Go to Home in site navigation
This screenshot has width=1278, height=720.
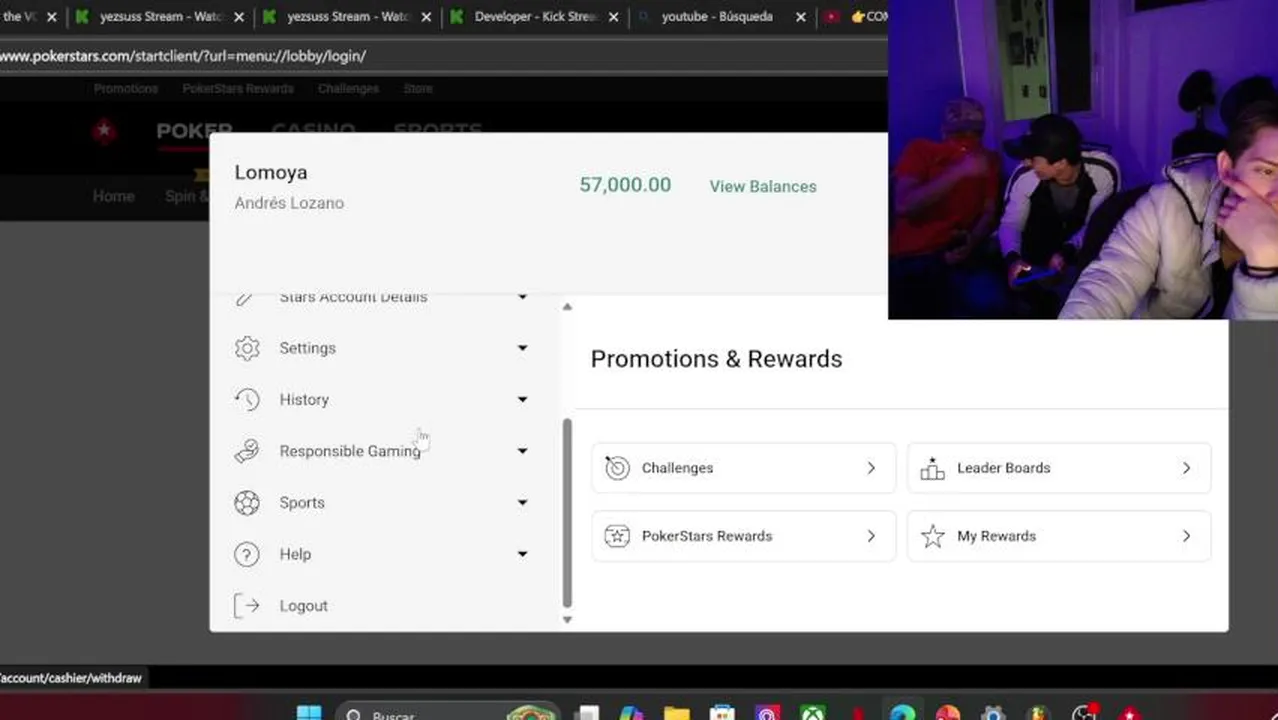(x=113, y=196)
